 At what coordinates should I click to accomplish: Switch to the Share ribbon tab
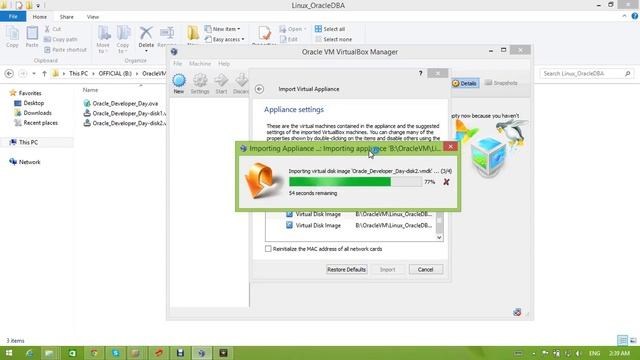point(67,17)
